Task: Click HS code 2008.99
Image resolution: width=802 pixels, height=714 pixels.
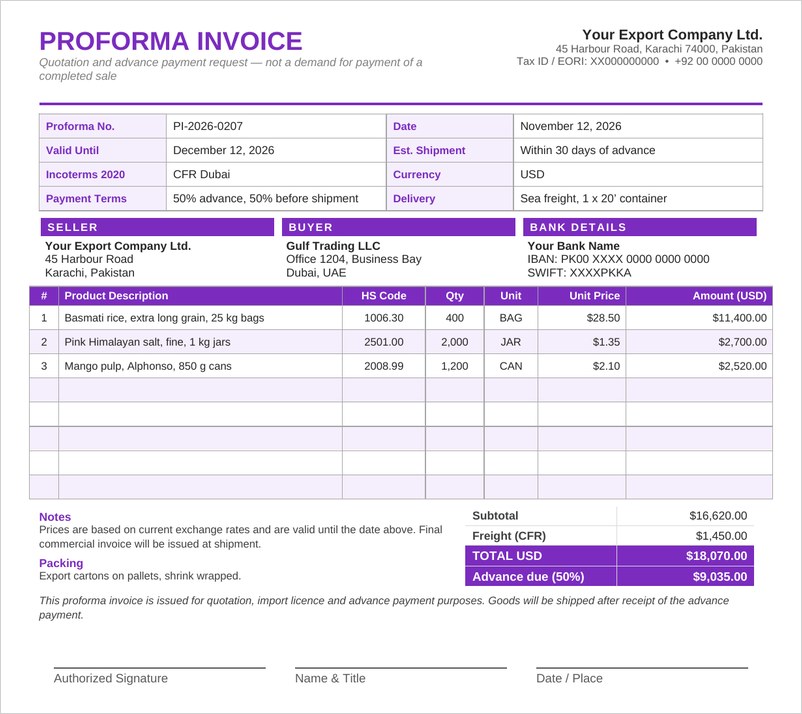Action: 384,366
